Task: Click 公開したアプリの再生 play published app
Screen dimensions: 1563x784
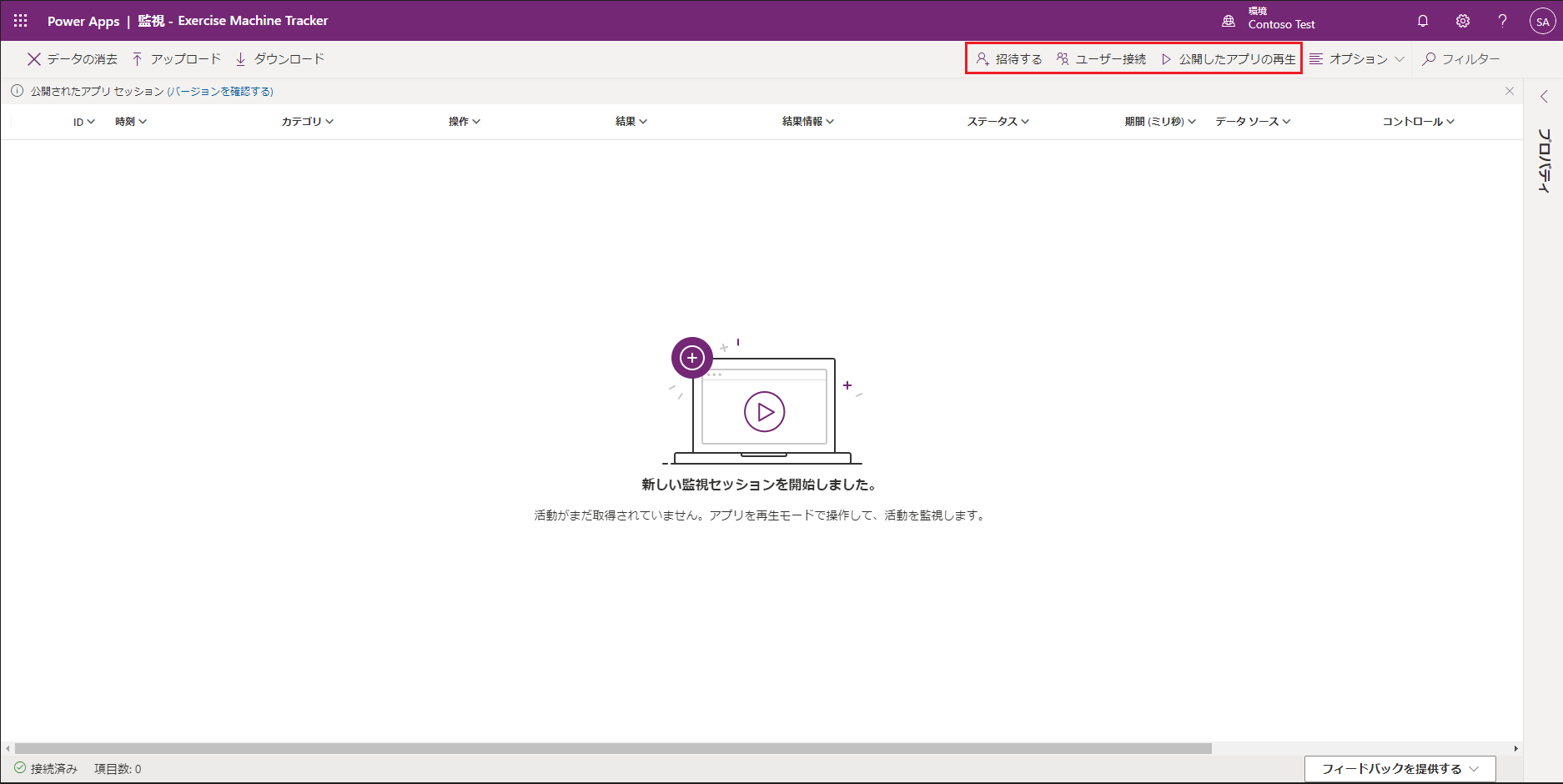Action: [1229, 59]
